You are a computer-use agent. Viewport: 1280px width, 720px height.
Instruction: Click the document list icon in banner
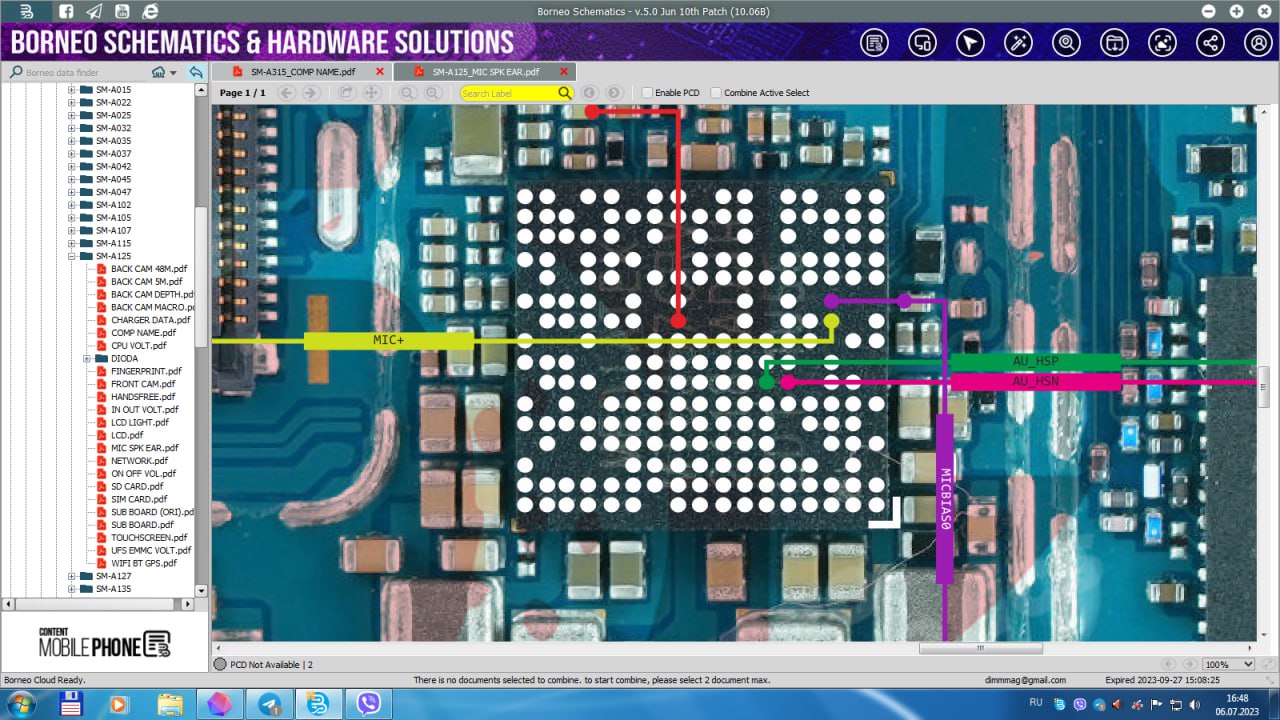tap(874, 43)
